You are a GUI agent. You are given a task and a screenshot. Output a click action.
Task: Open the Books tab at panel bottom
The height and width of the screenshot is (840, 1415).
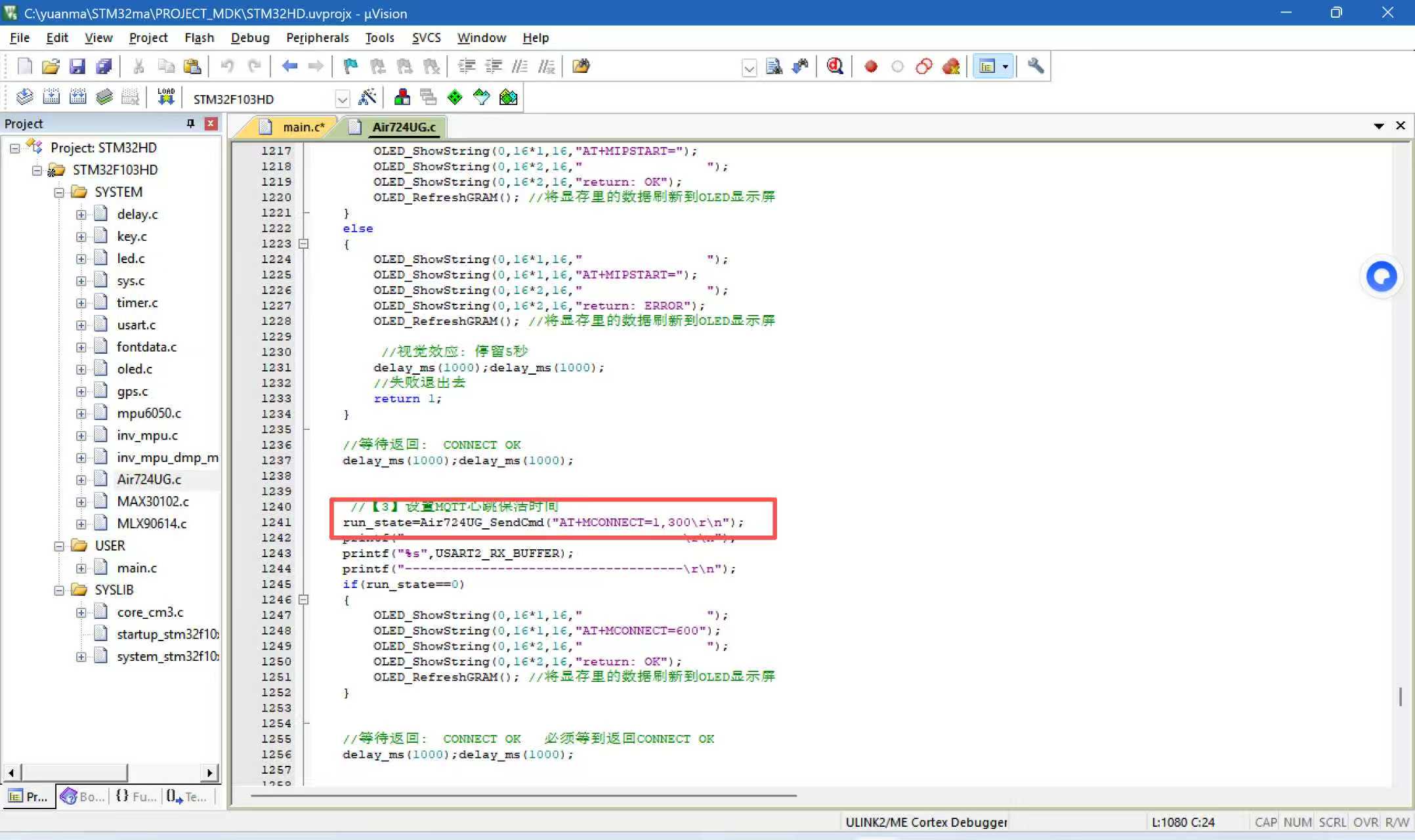point(83,796)
